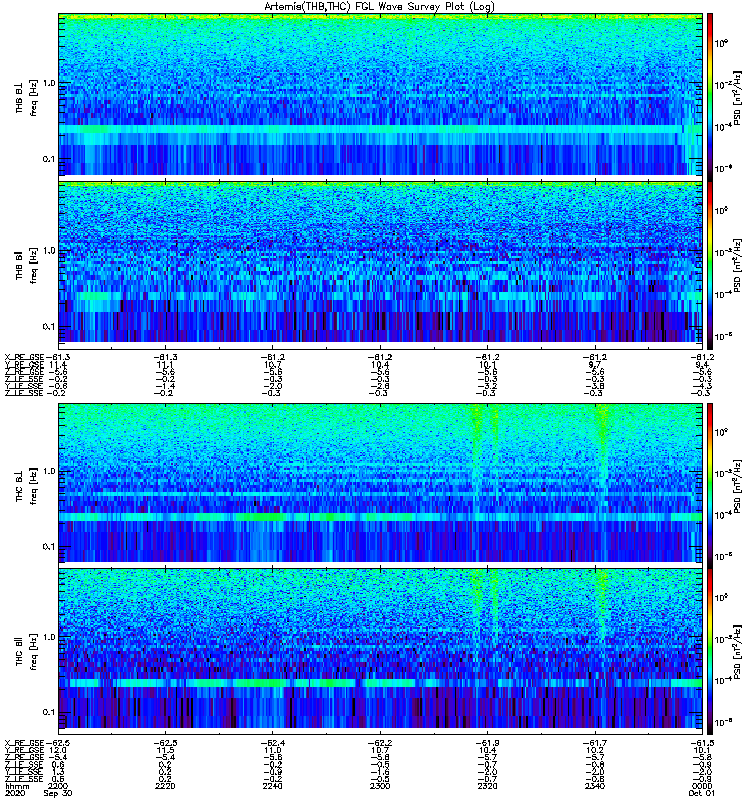Click the 0.1 frequency tick of THC B∥ panel
Image resolution: width=750 pixels, height=800 pixels.
(49, 712)
